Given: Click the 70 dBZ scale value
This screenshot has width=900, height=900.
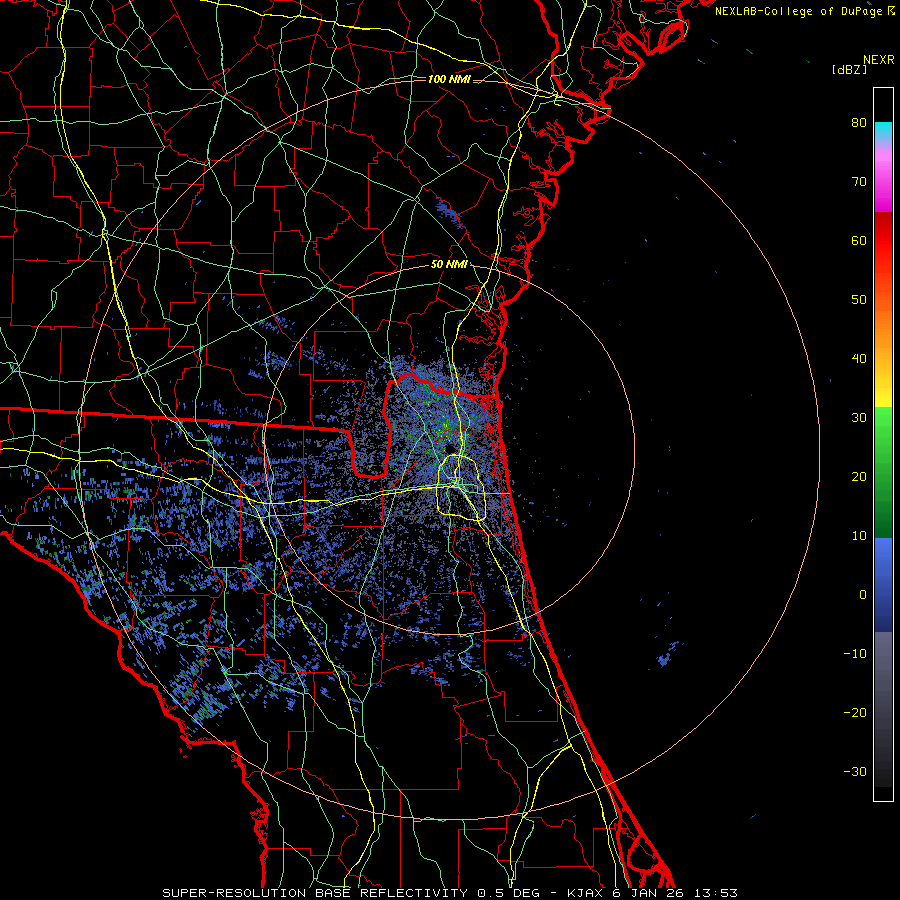Looking at the screenshot, I should pos(859,182).
